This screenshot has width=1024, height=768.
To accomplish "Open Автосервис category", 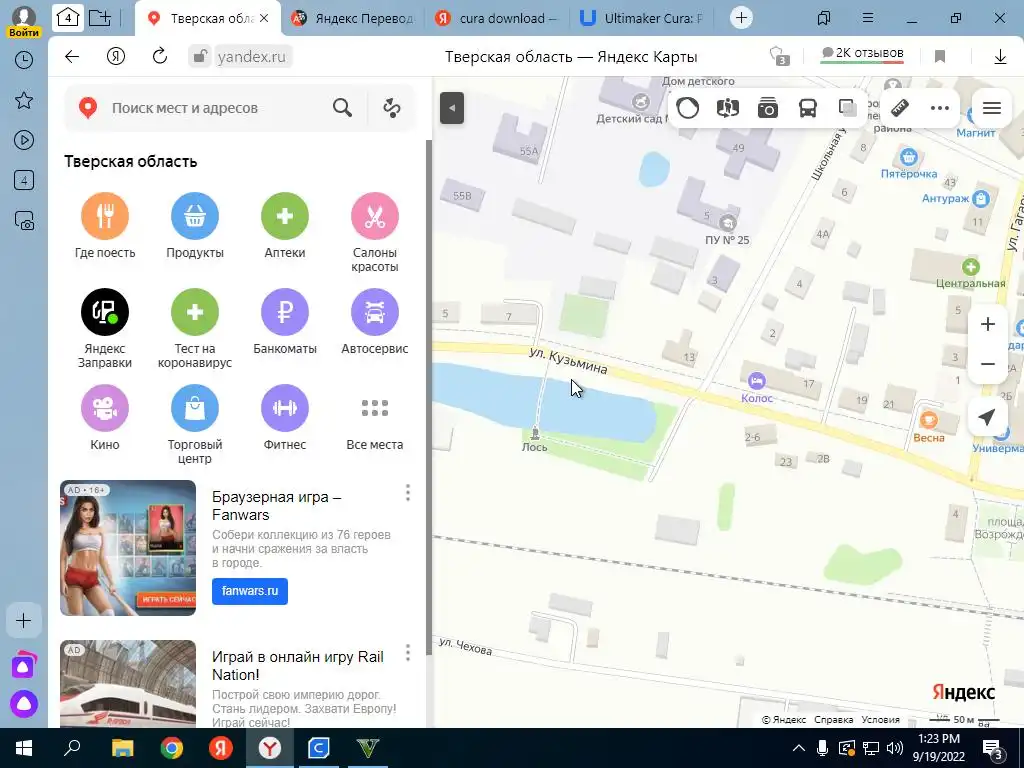I will pos(375,323).
